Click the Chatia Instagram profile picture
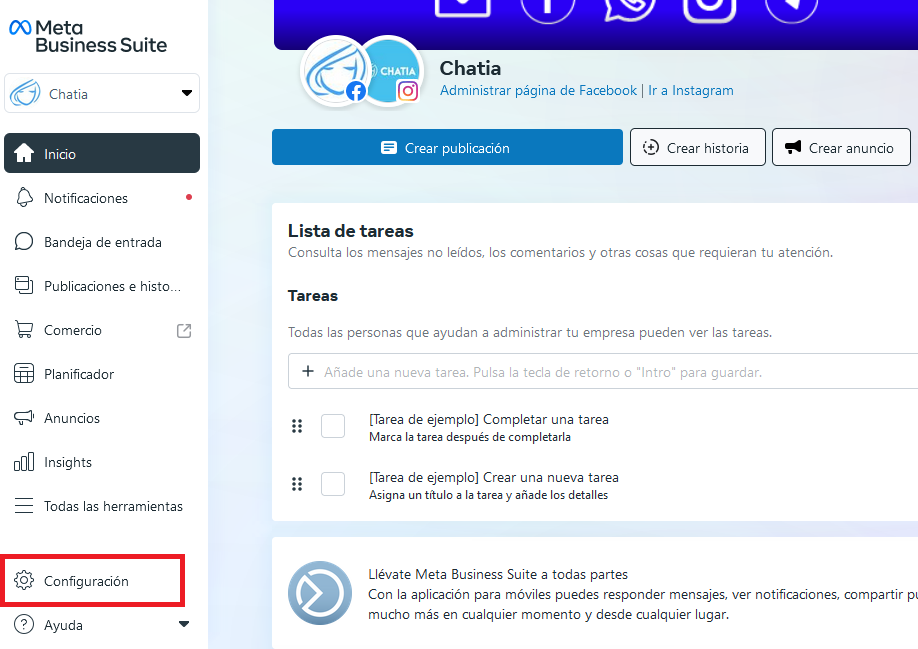 [x=393, y=71]
